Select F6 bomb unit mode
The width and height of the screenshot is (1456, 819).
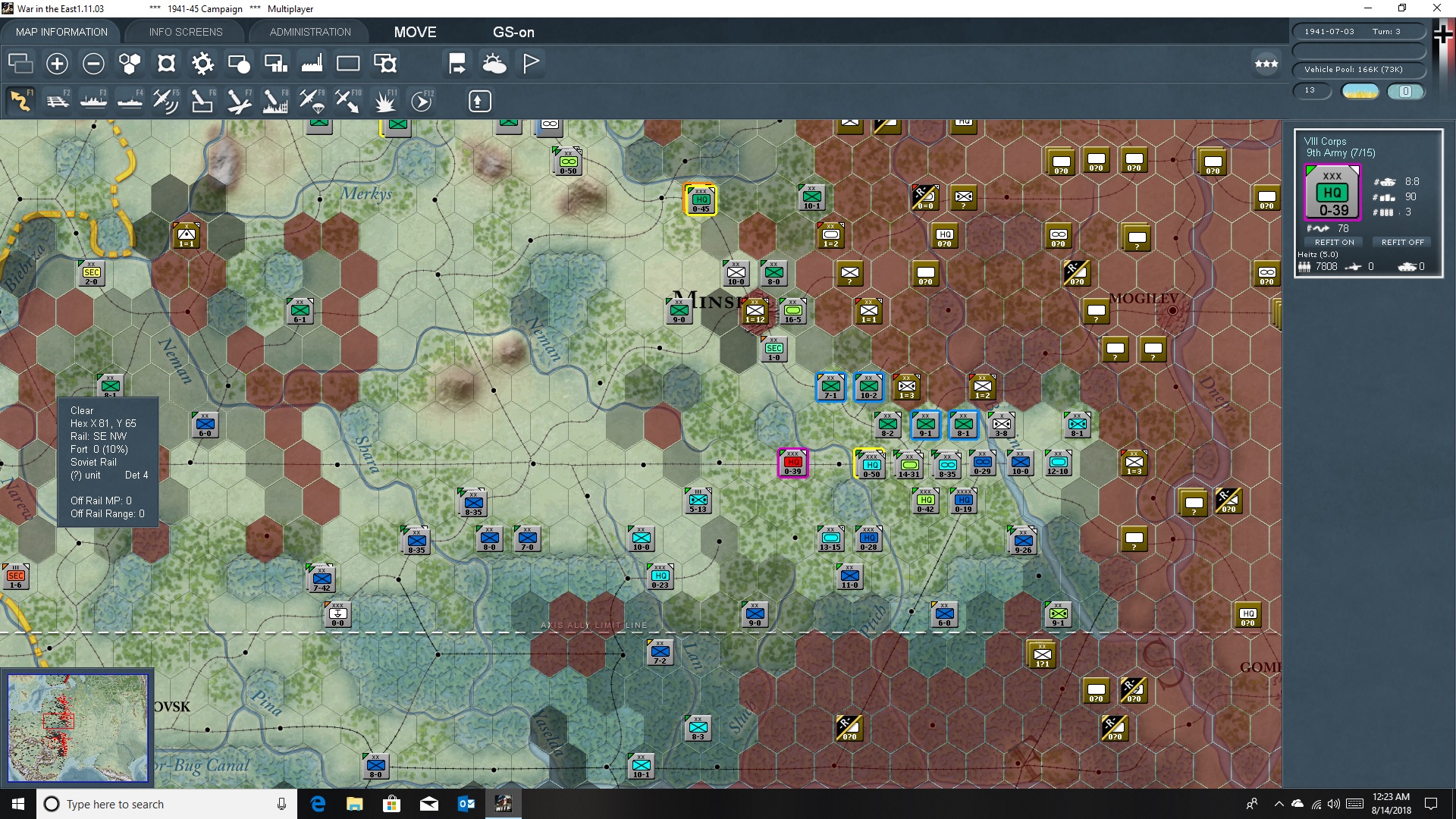(202, 101)
